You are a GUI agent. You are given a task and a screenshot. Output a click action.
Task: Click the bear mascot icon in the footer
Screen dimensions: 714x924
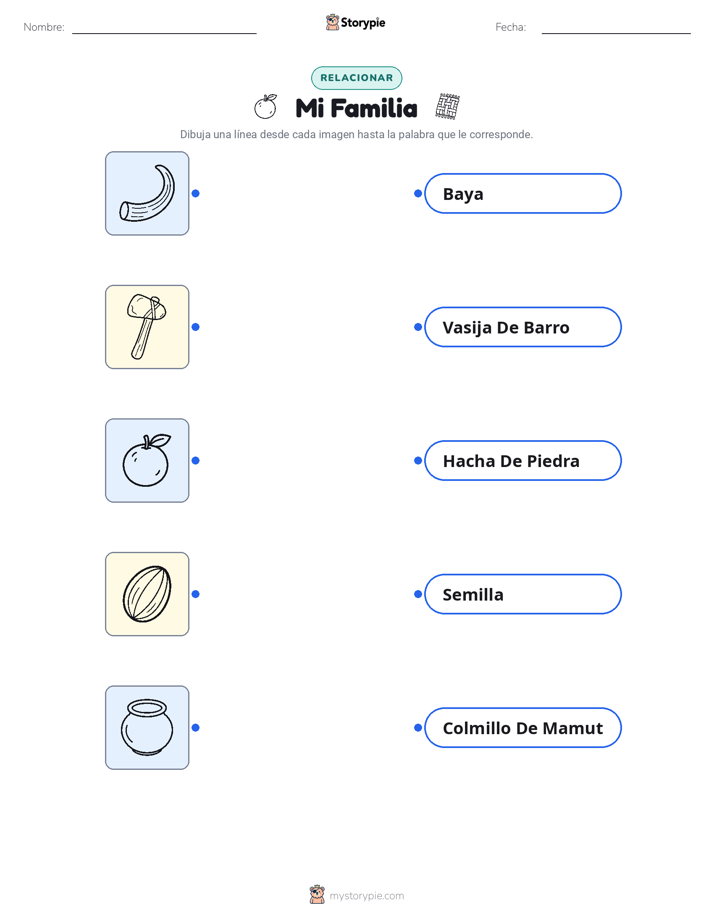[x=317, y=895]
